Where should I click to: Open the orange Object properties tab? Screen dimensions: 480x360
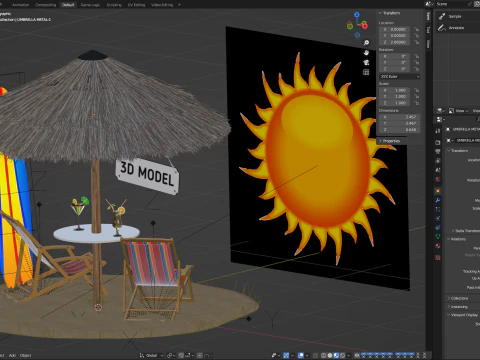click(438, 191)
